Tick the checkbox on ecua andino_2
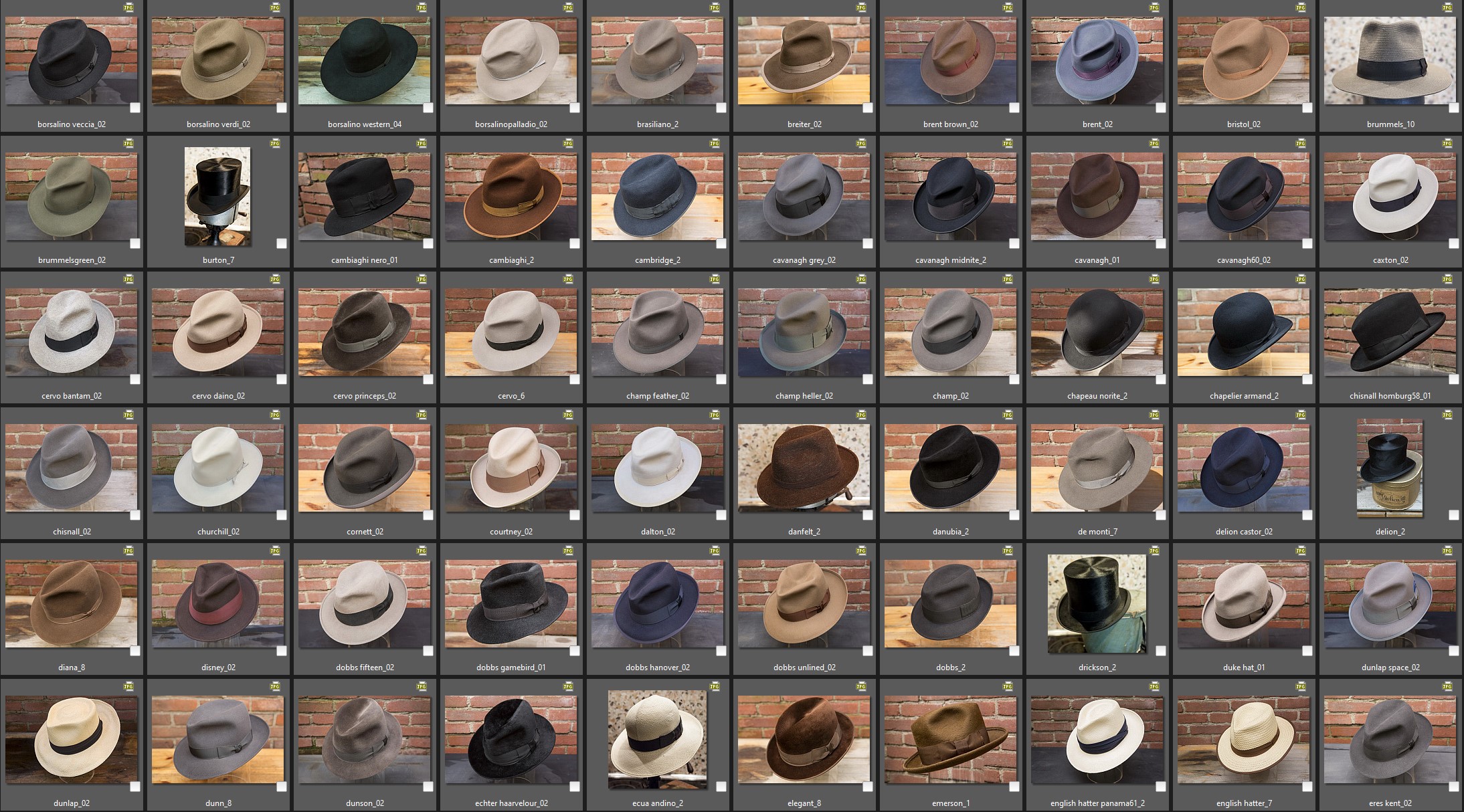Screen dimensions: 1464x812 [721, 787]
